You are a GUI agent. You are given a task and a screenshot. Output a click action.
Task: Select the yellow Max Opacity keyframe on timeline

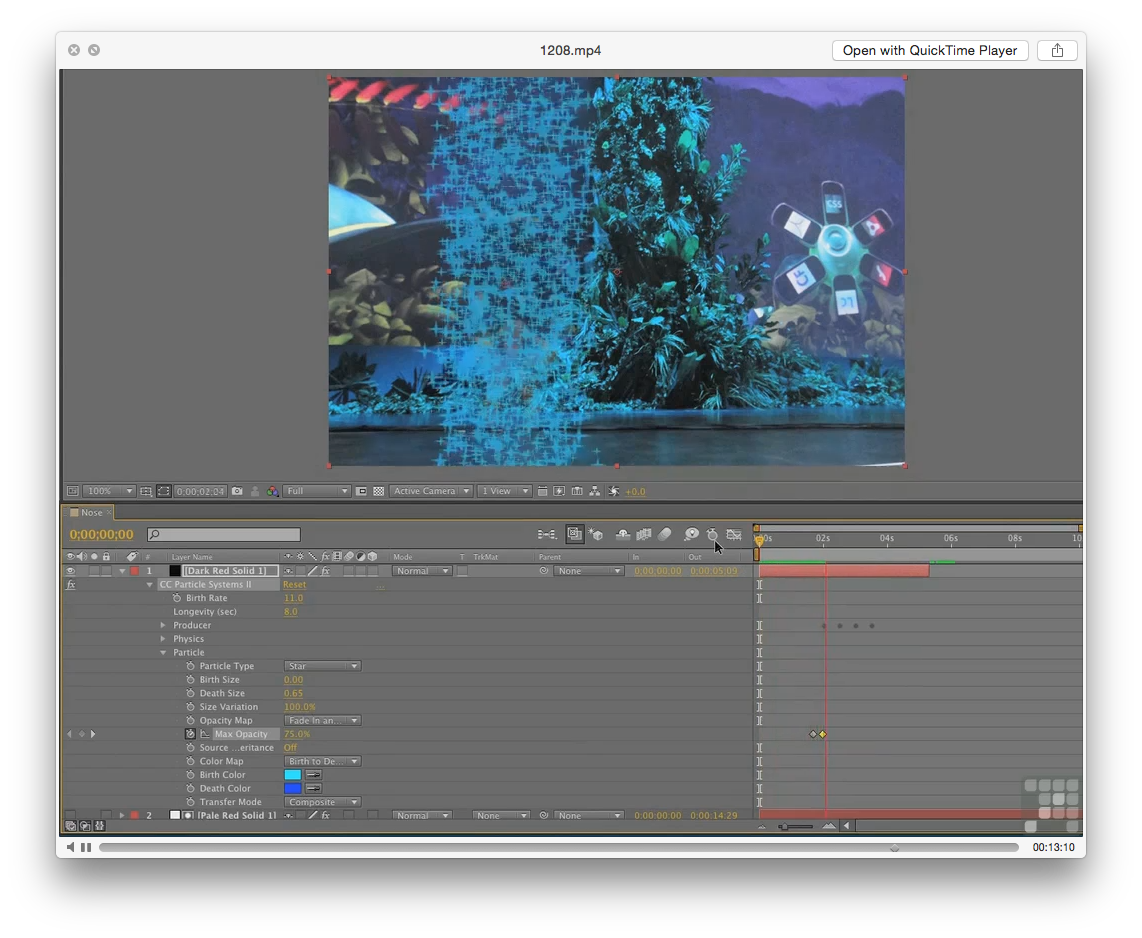(823, 734)
